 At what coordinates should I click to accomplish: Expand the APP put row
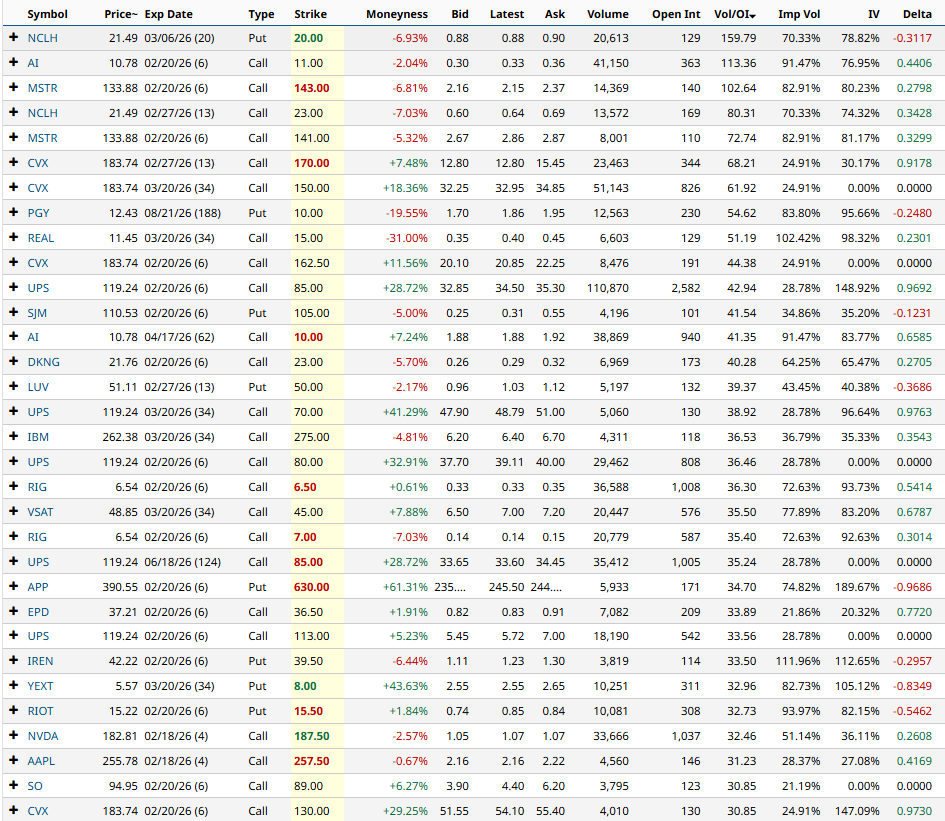click(13, 586)
